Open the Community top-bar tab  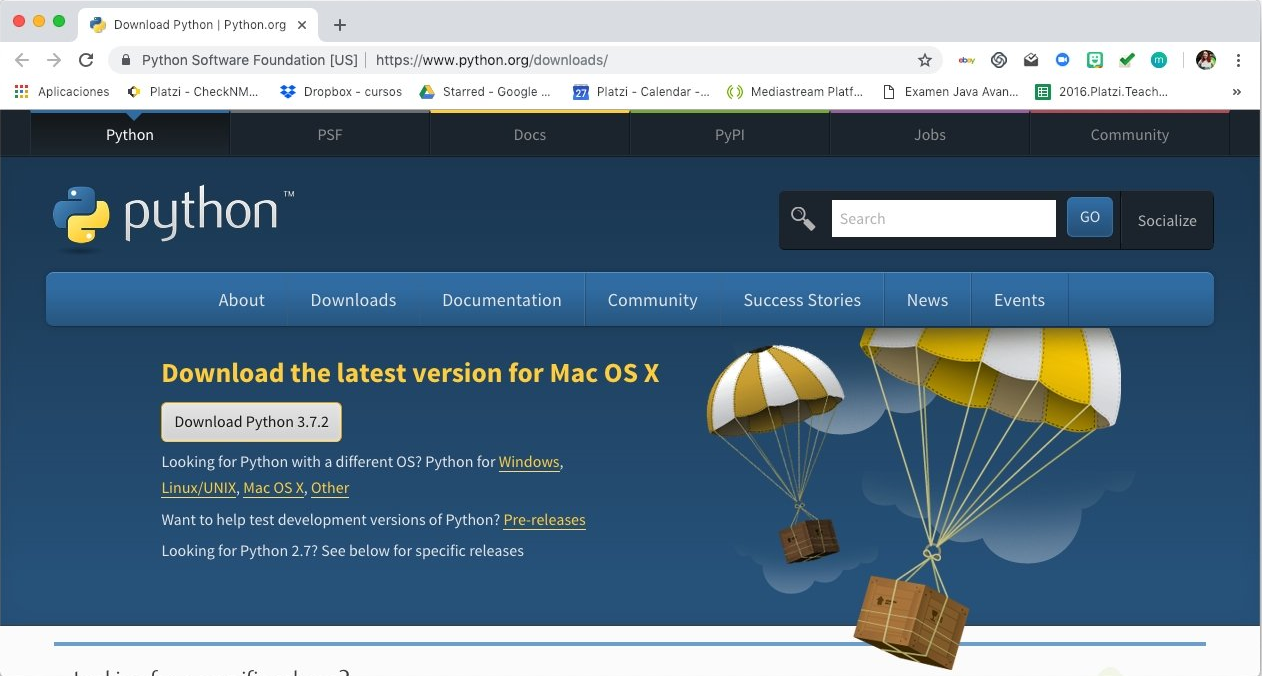(1130, 134)
